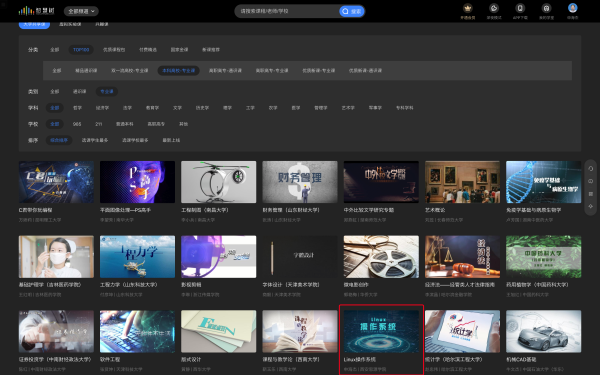This screenshot has height=375, width=600.
Task: Select TOP100 in the 分类 row
Action: pyautogui.click(x=81, y=50)
